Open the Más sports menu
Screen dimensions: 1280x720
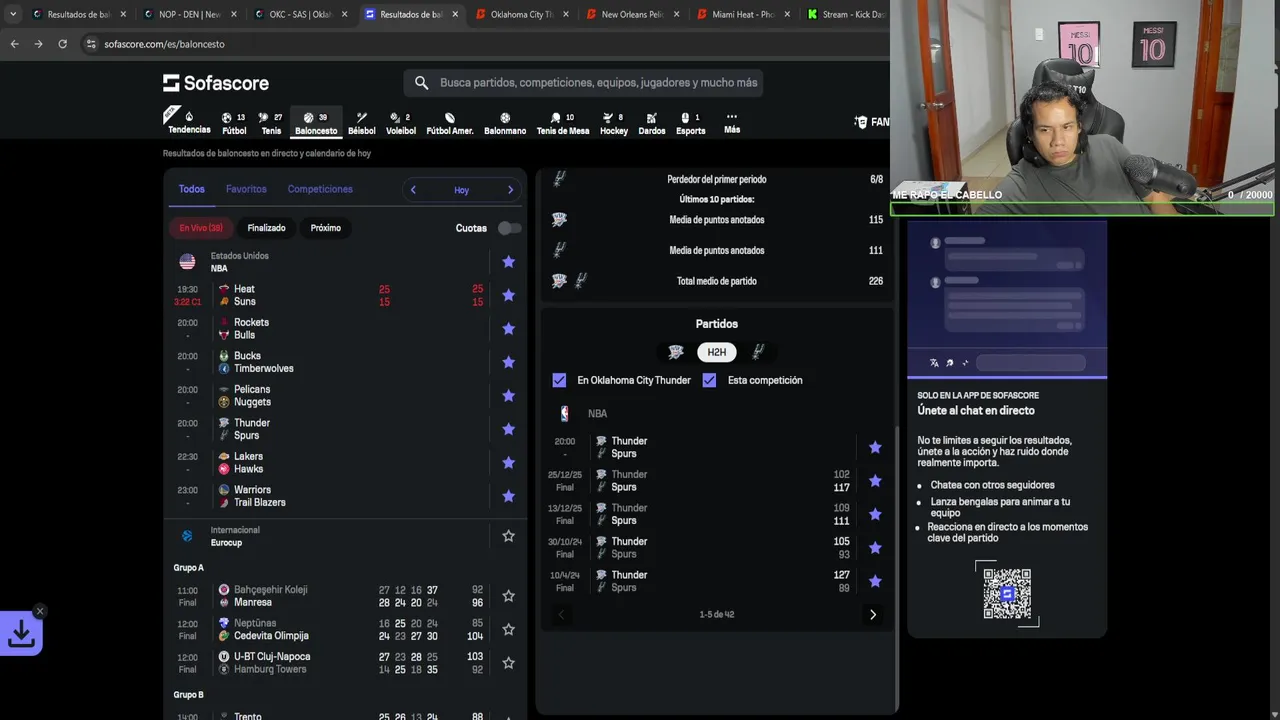(x=732, y=123)
